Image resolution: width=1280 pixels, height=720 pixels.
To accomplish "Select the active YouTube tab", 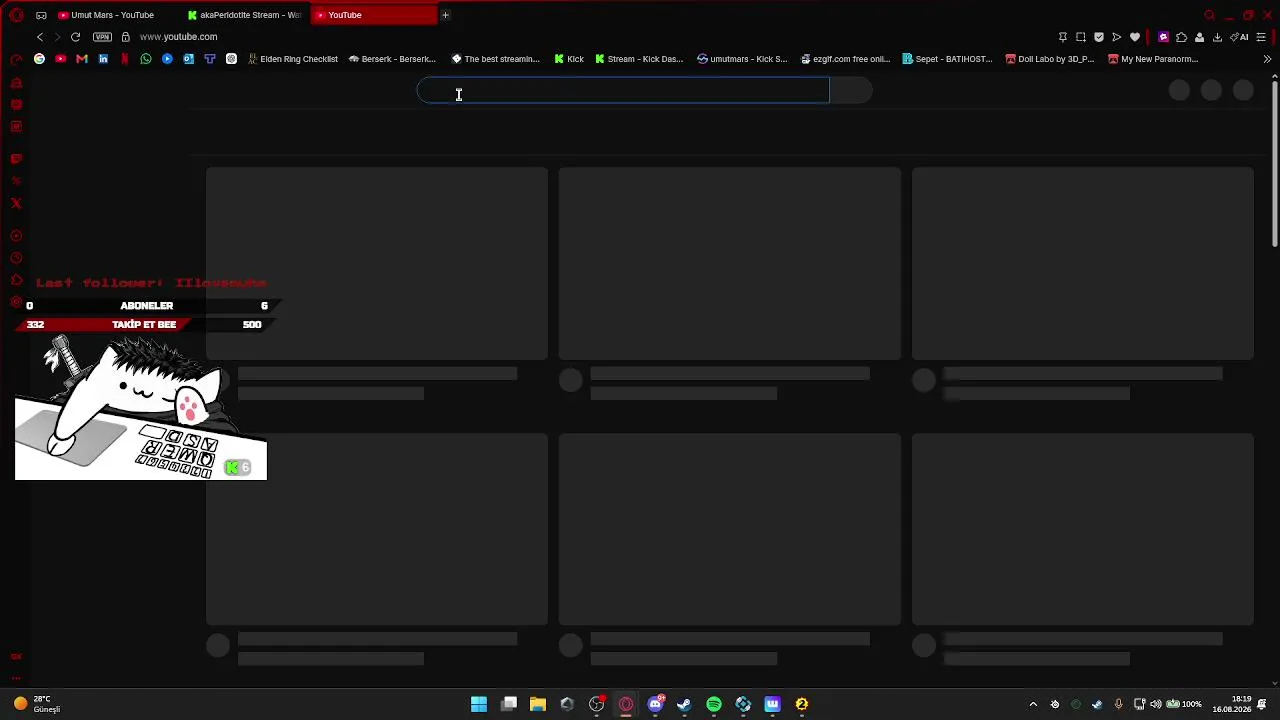I will pyautogui.click(x=372, y=15).
